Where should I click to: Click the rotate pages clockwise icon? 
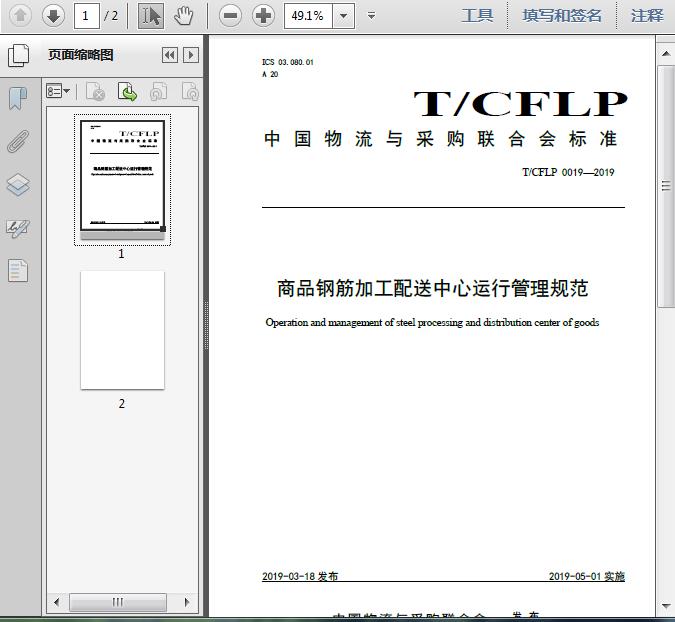pyautogui.click(x=190, y=91)
